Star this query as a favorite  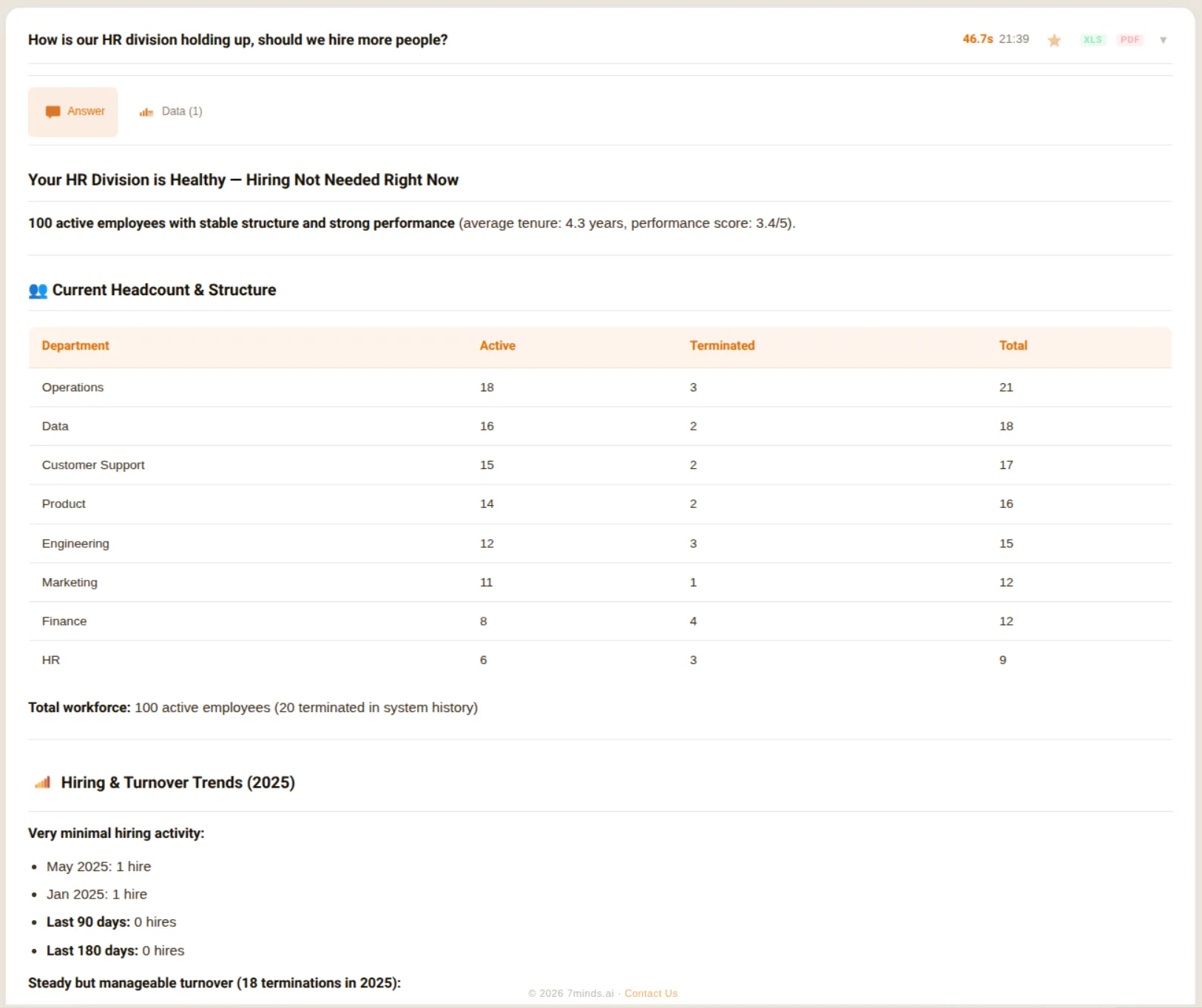click(x=1053, y=40)
